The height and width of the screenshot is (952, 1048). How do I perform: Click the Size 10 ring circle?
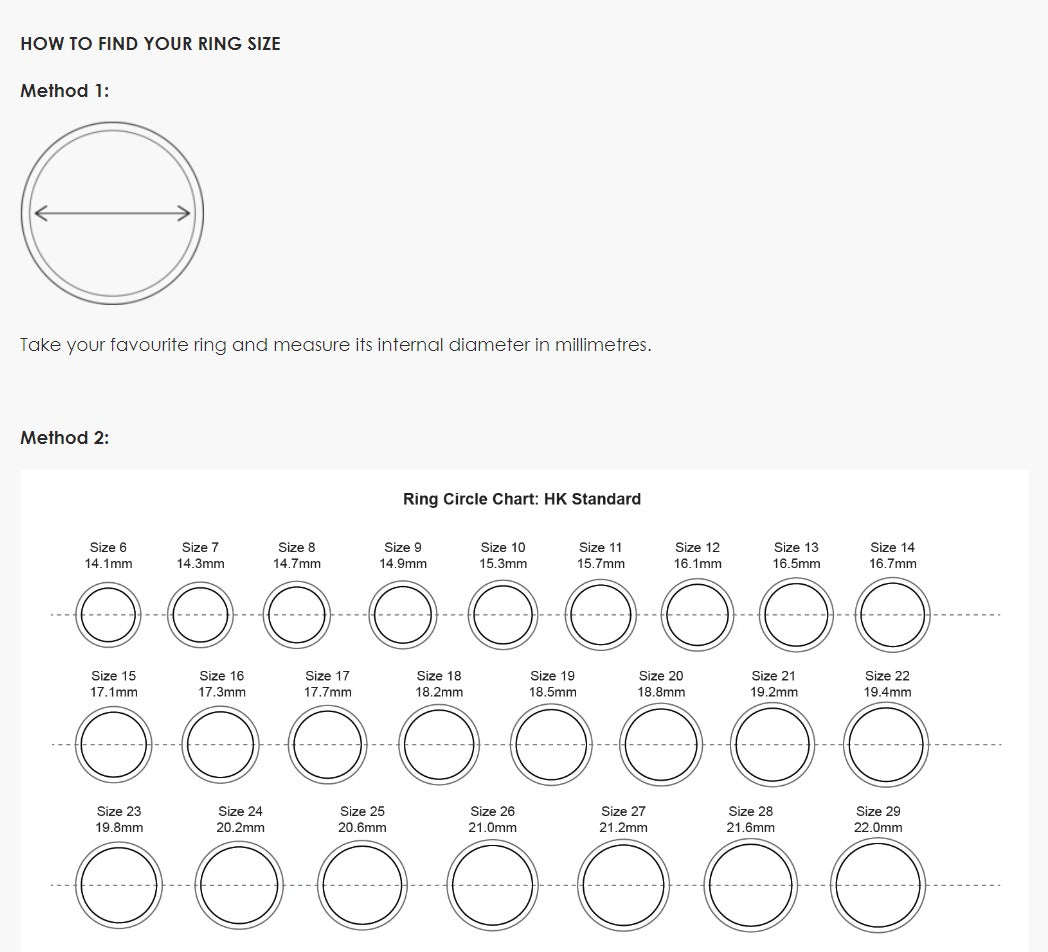pyautogui.click(x=503, y=615)
